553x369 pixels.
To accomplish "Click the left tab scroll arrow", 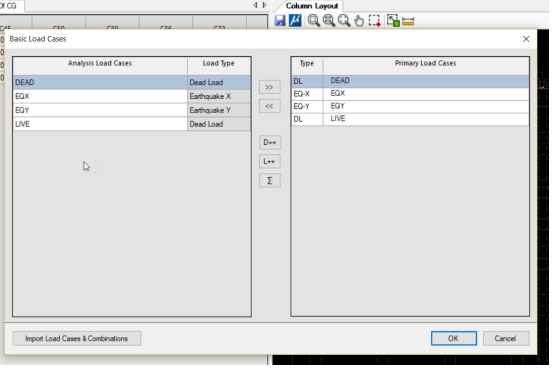I will 255,5.
